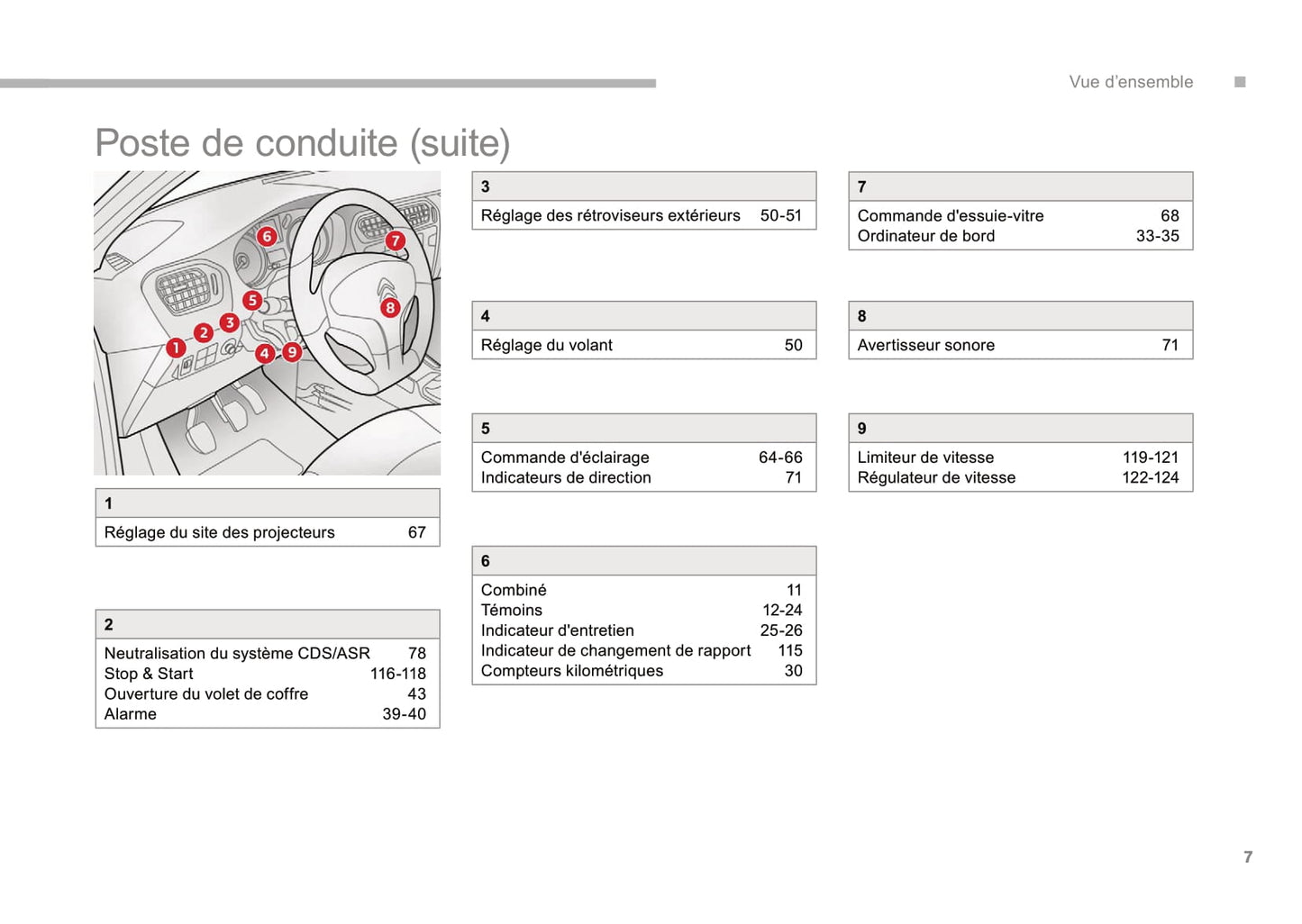Click Commande d'éclairage page reference
1302x924 pixels.
pos(779,457)
